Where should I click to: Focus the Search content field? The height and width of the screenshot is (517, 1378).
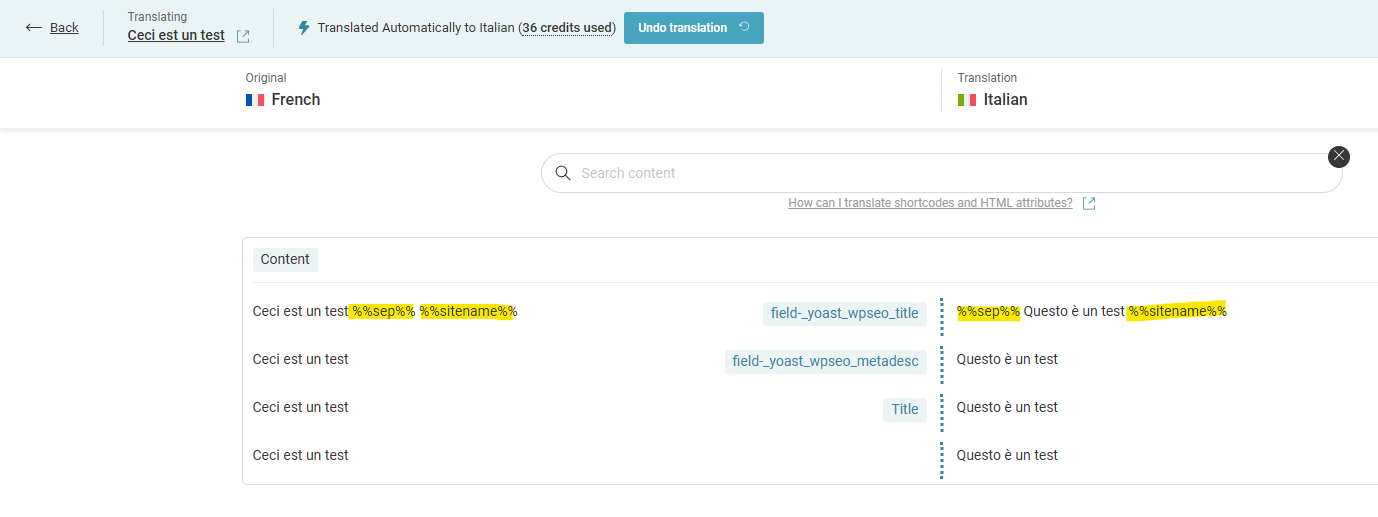[942, 173]
